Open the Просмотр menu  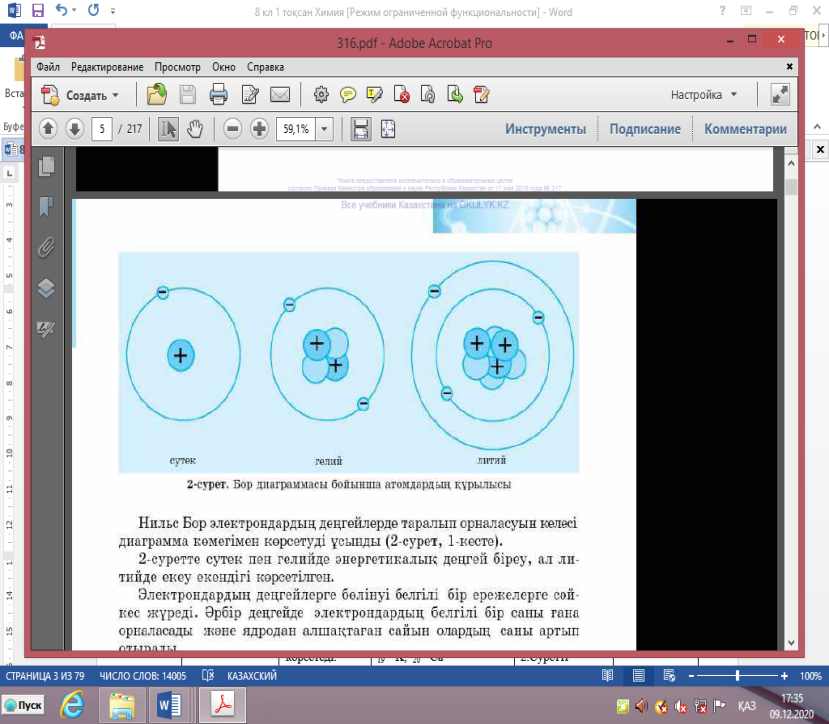[178, 67]
